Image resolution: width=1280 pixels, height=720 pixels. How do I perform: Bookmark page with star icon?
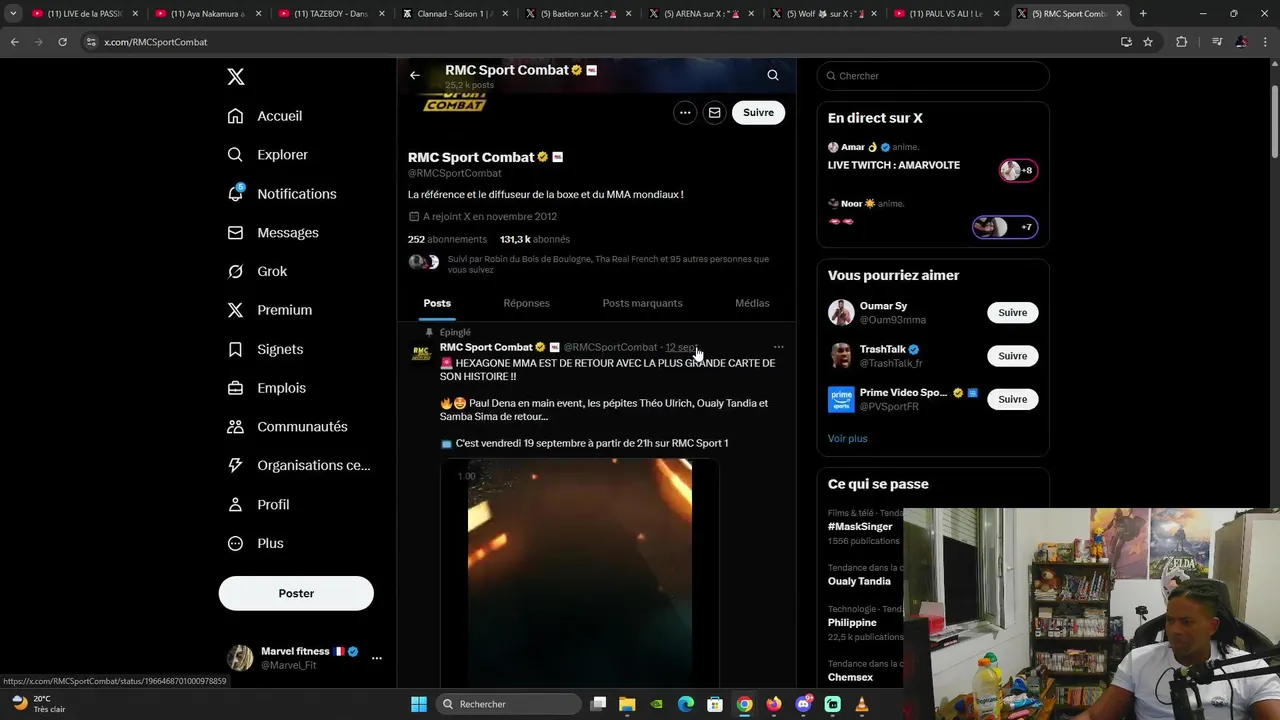point(1148,42)
